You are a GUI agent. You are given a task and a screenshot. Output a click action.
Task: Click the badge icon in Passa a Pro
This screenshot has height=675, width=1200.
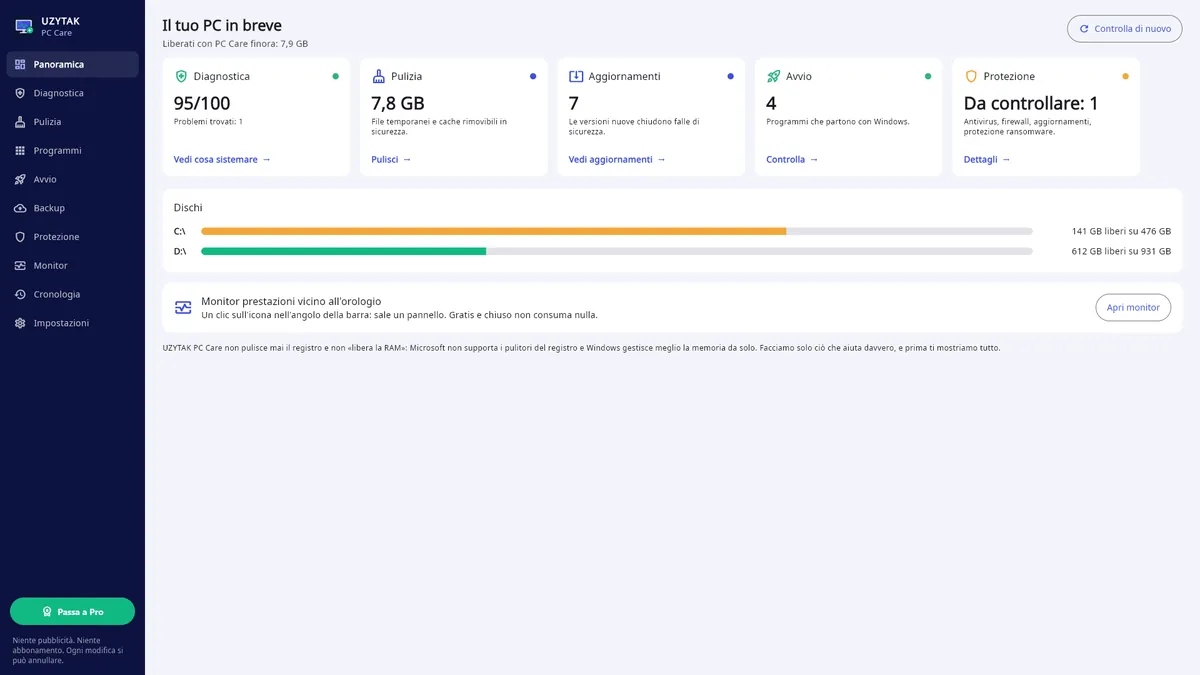47,612
